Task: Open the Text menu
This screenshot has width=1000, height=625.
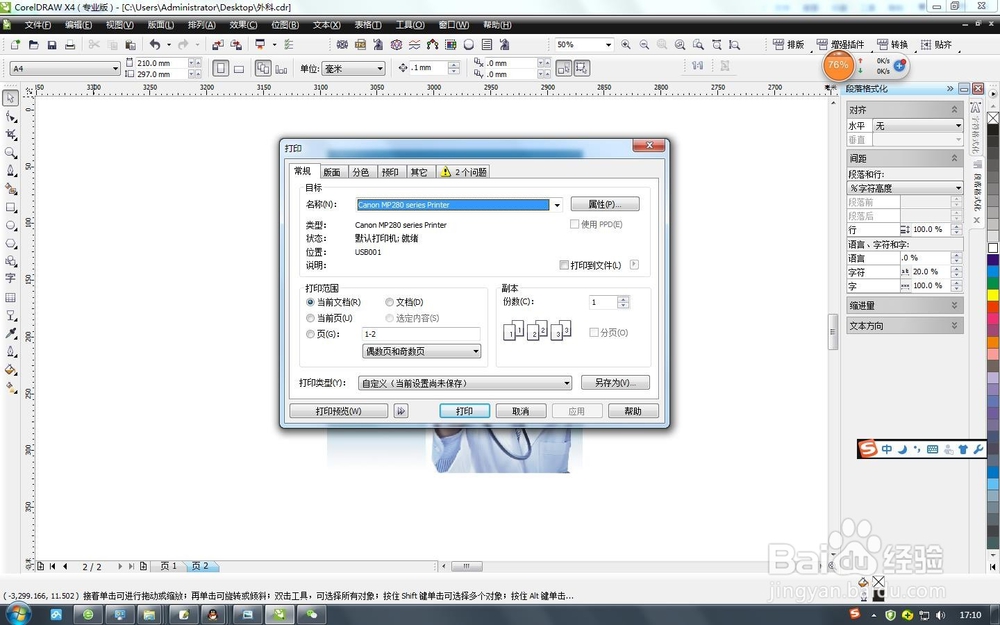Action: coord(327,25)
